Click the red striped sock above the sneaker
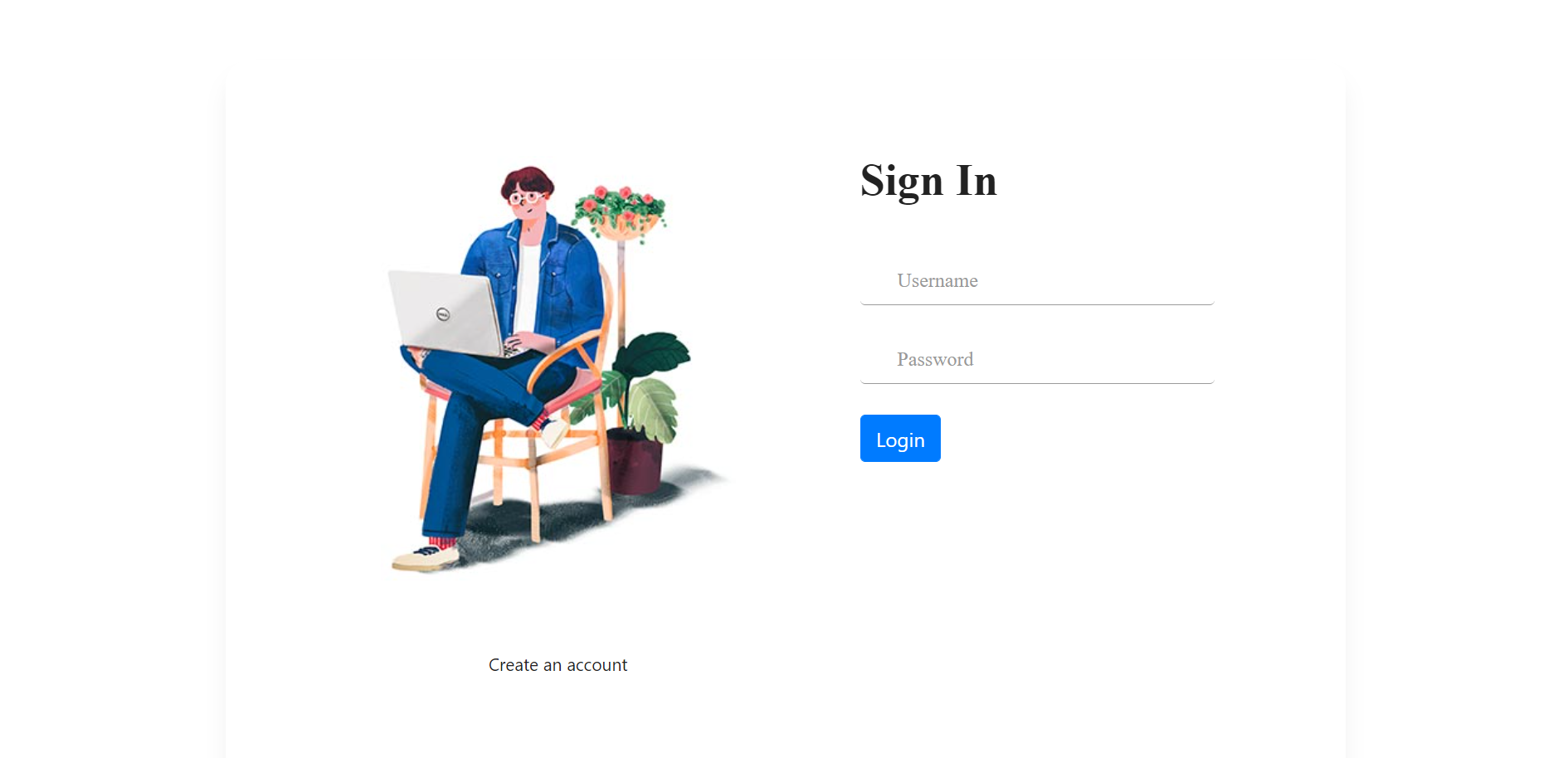1568x758 pixels. click(443, 542)
